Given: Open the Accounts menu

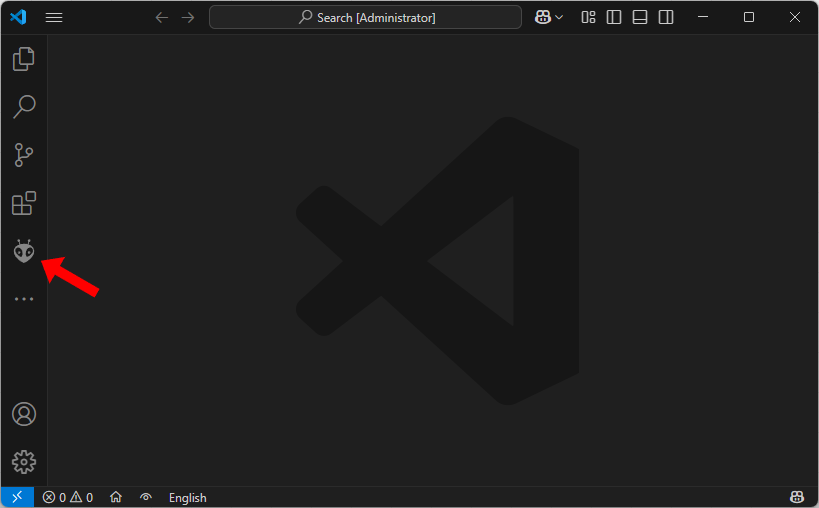Looking at the screenshot, I should coord(24,414).
